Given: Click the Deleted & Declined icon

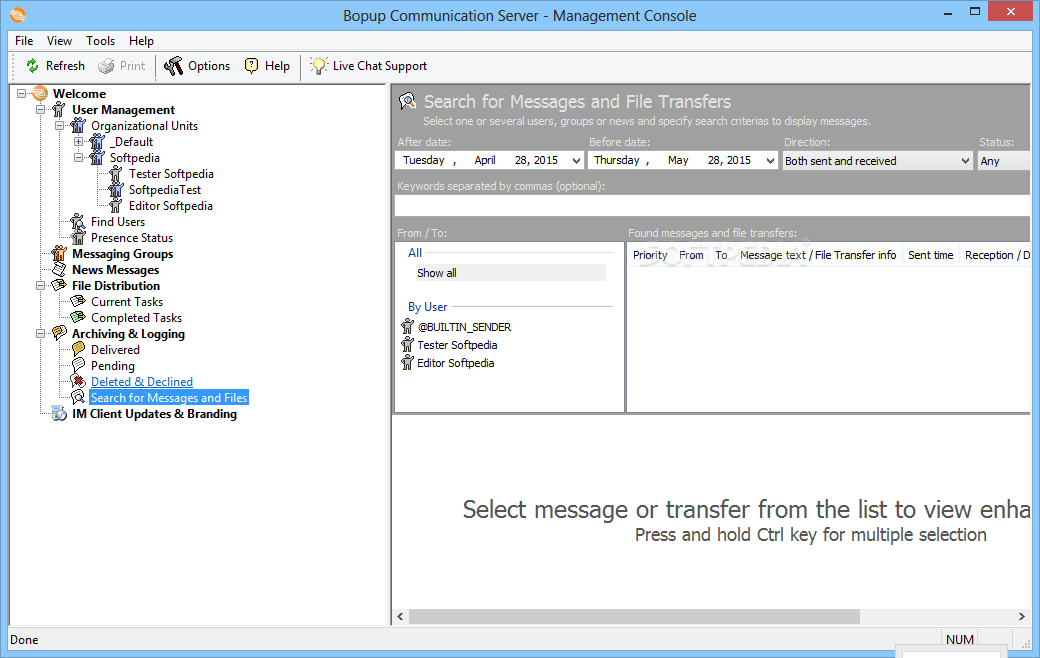Looking at the screenshot, I should (x=78, y=381).
